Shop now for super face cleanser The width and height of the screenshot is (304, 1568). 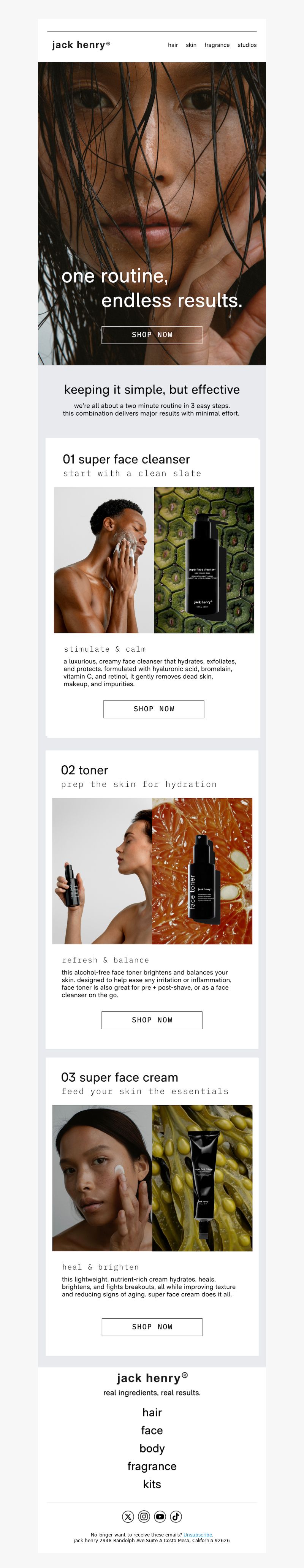point(154,709)
